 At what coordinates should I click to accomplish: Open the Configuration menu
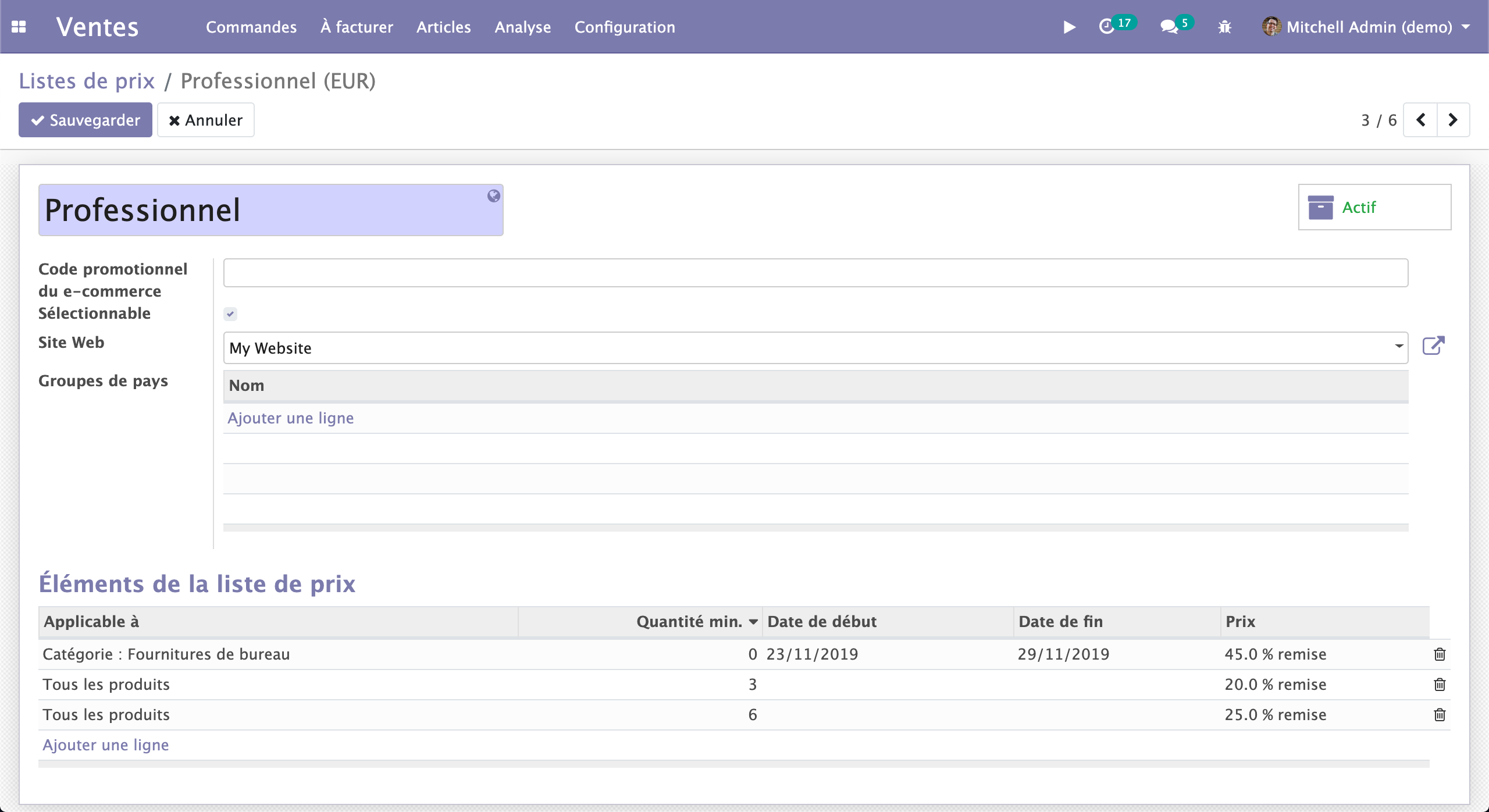624,27
